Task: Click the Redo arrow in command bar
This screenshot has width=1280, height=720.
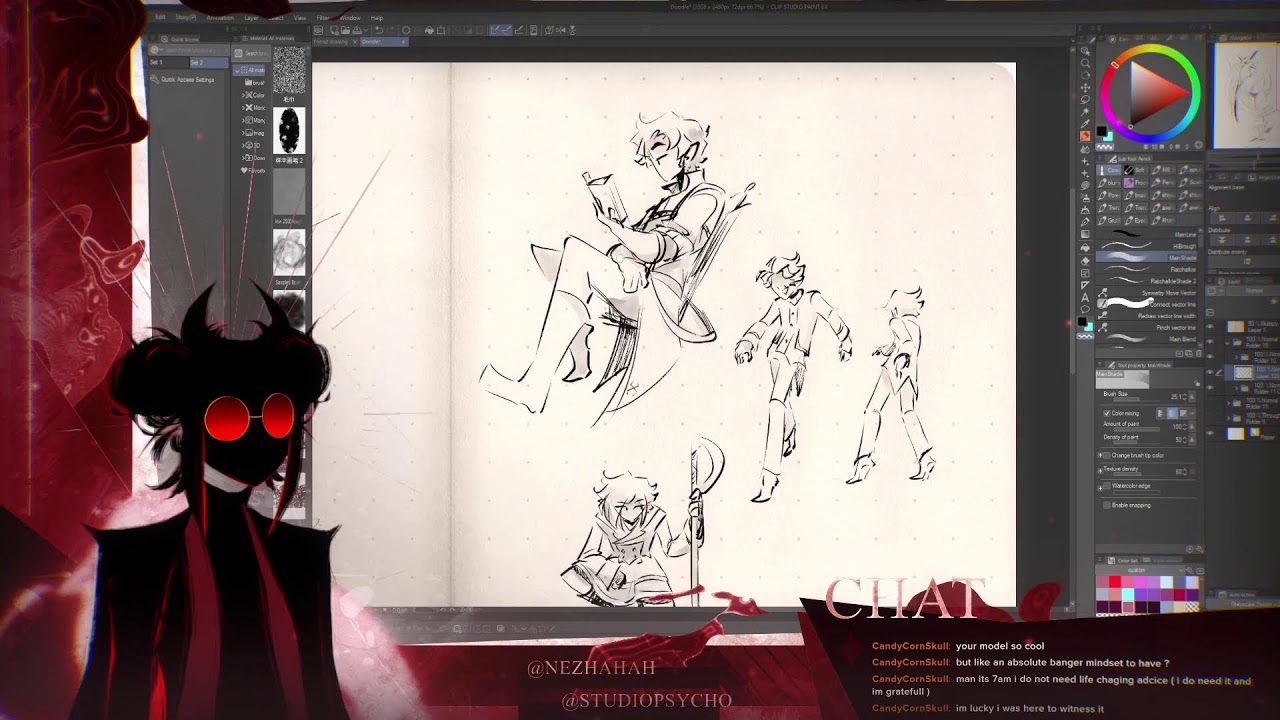Action: coord(391,30)
